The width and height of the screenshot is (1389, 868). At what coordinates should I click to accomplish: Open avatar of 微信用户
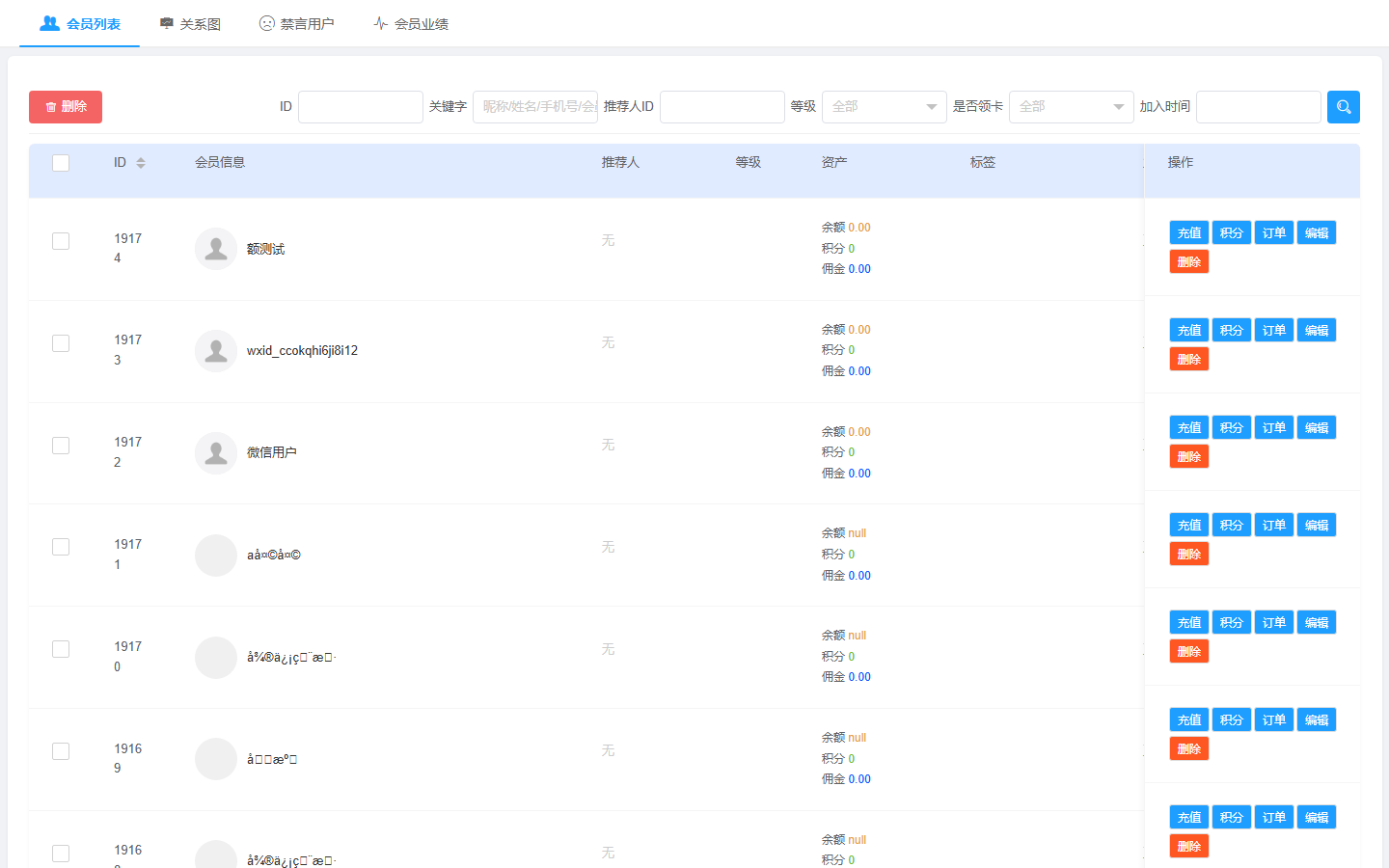(216, 453)
